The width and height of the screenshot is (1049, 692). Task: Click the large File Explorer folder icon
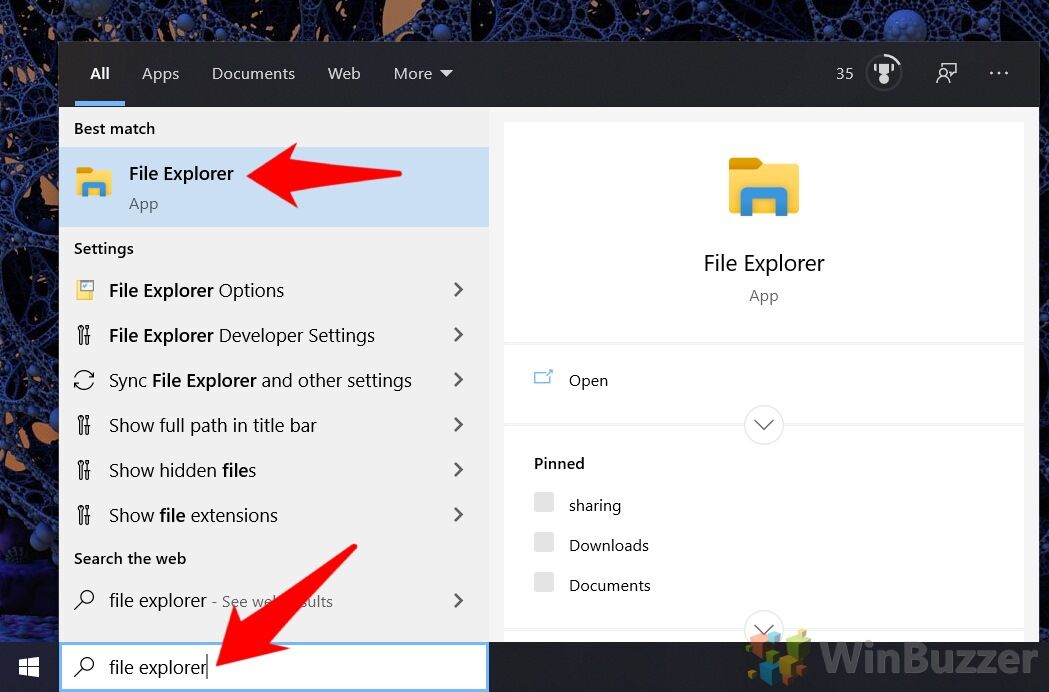[x=763, y=187]
